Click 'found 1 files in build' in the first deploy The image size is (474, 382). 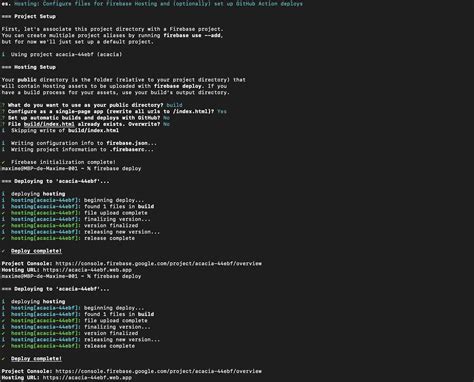[119, 206]
